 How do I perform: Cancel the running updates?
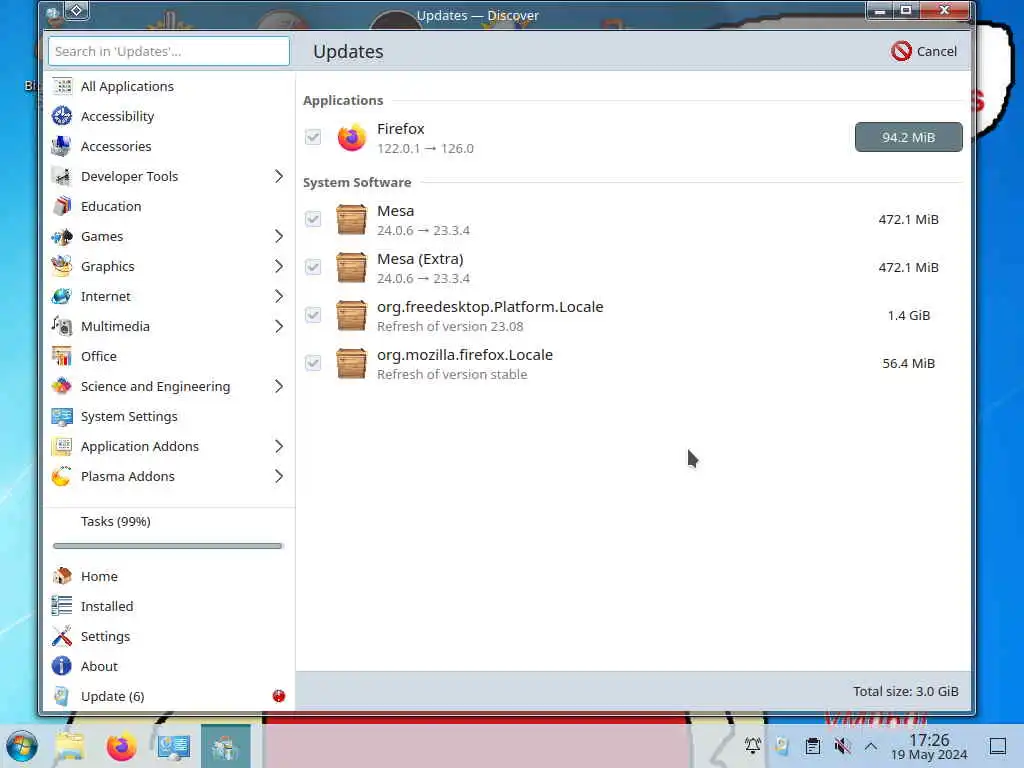pyautogui.click(x=924, y=51)
